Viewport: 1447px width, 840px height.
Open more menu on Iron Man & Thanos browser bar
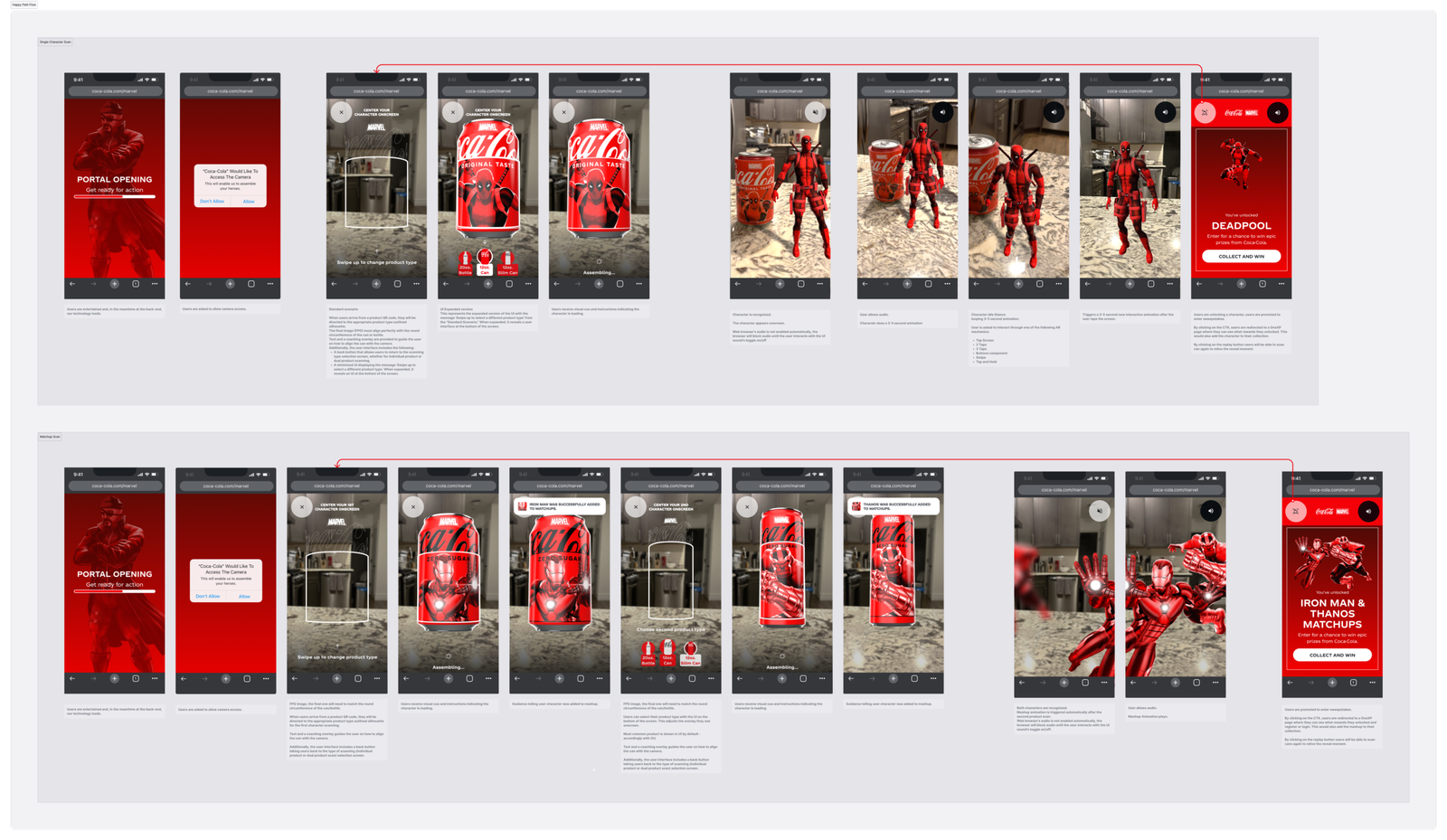(x=1373, y=683)
